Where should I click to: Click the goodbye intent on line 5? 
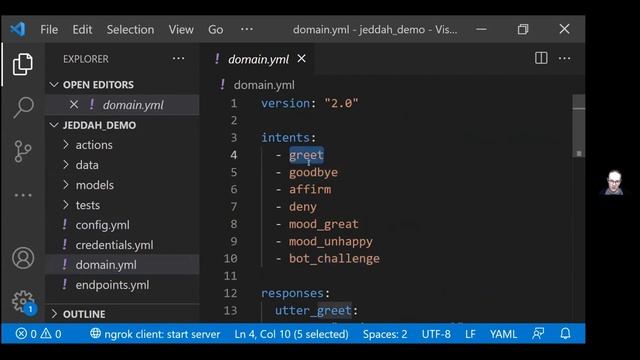pyautogui.click(x=313, y=172)
